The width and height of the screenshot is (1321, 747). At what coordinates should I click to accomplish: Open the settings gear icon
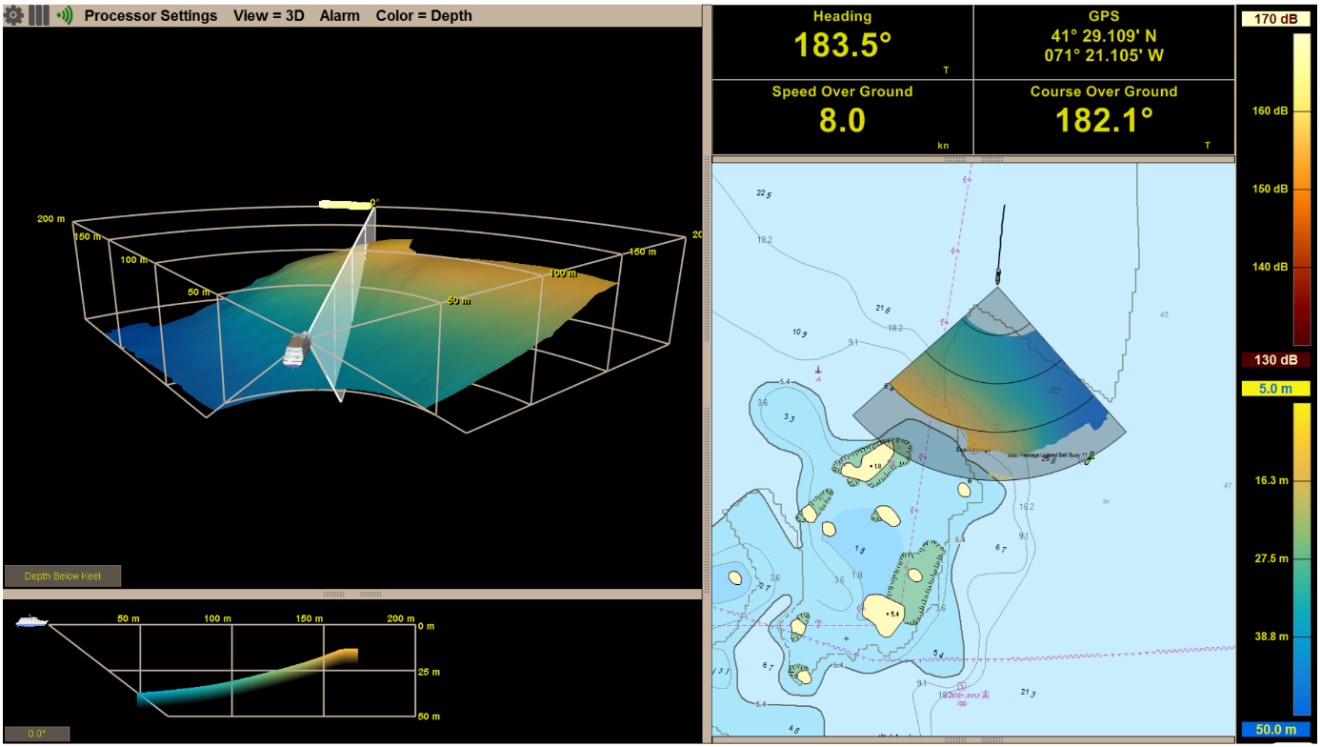click(14, 16)
